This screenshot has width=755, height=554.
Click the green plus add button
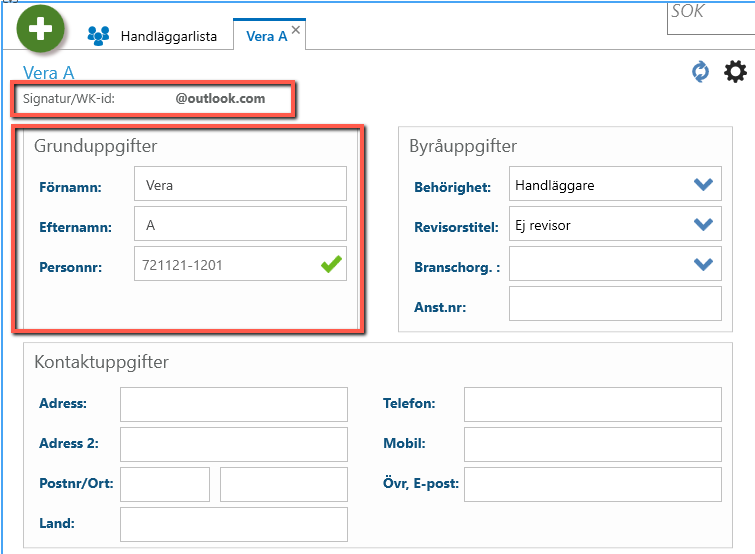40,28
